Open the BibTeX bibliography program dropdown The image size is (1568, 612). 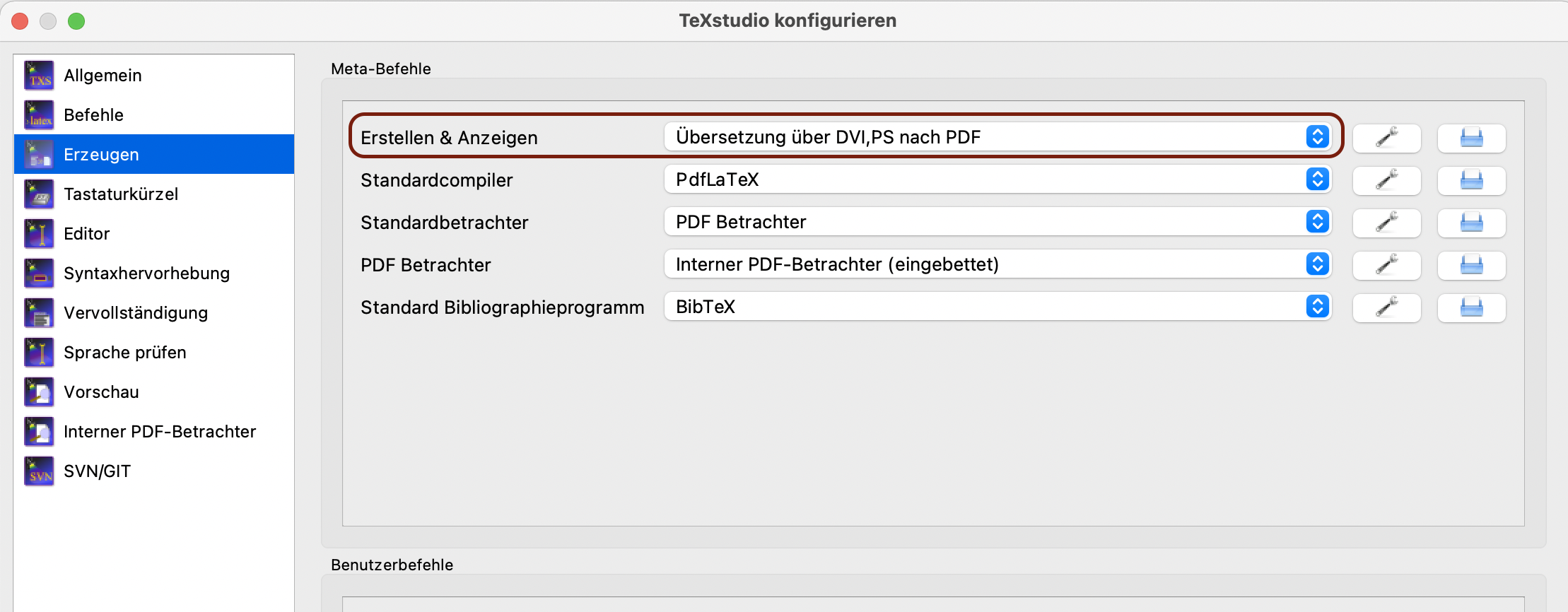point(997,307)
